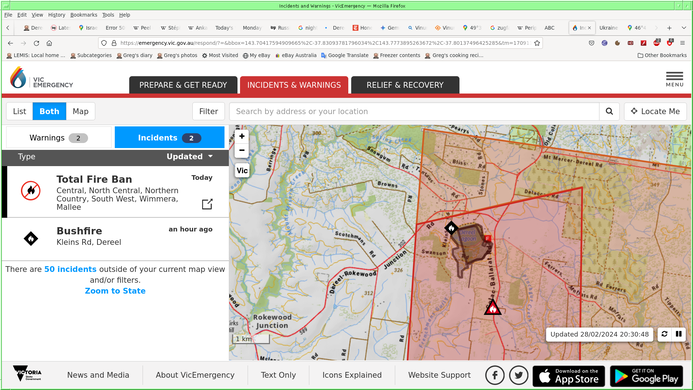693x390 pixels.
Task: Click the small red square marker on map
Action: point(488,239)
